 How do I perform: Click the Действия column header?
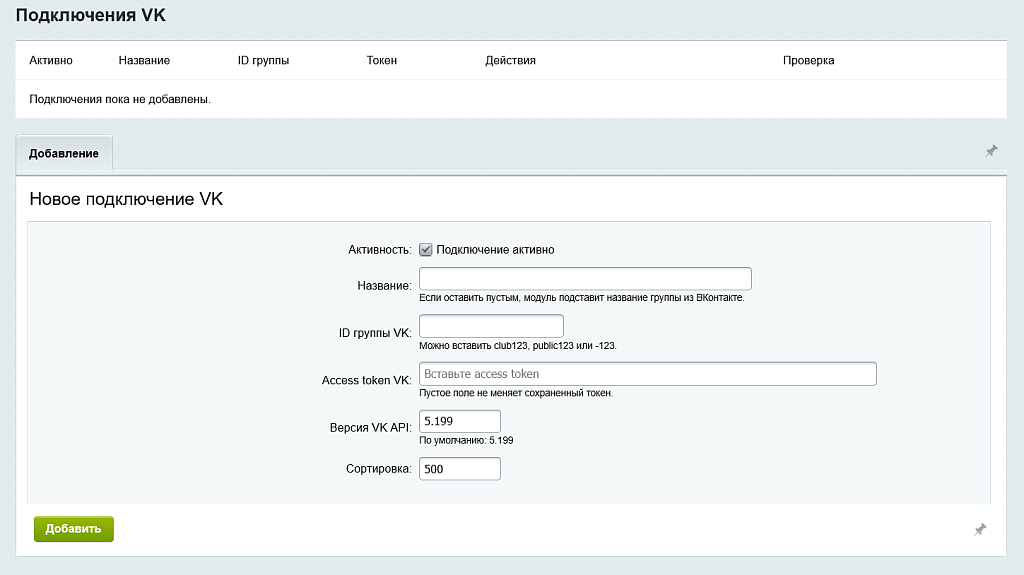click(x=510, y=60)
